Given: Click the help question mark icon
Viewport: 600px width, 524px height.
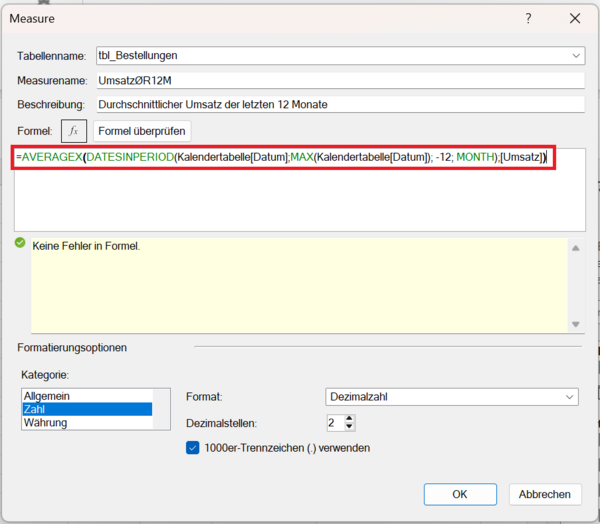Looking at the screenshot, I should (528, 18).
